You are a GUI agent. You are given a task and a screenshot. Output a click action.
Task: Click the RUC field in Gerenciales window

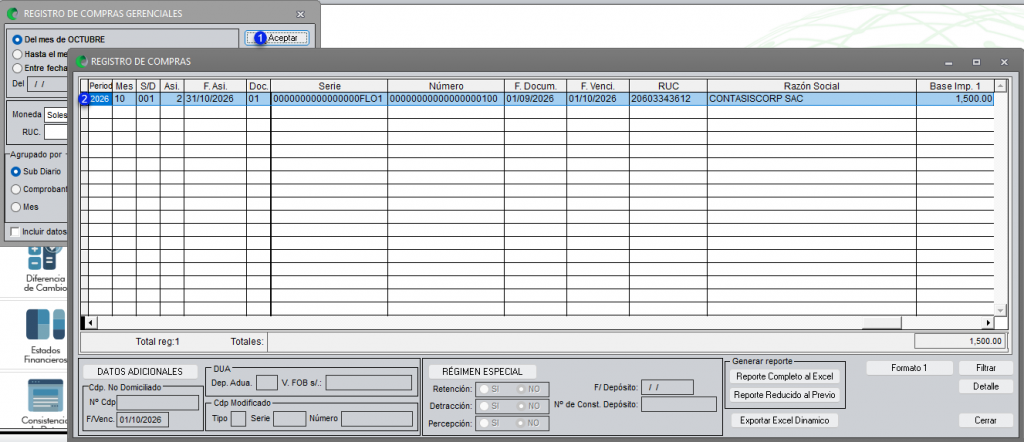[56, 132]
